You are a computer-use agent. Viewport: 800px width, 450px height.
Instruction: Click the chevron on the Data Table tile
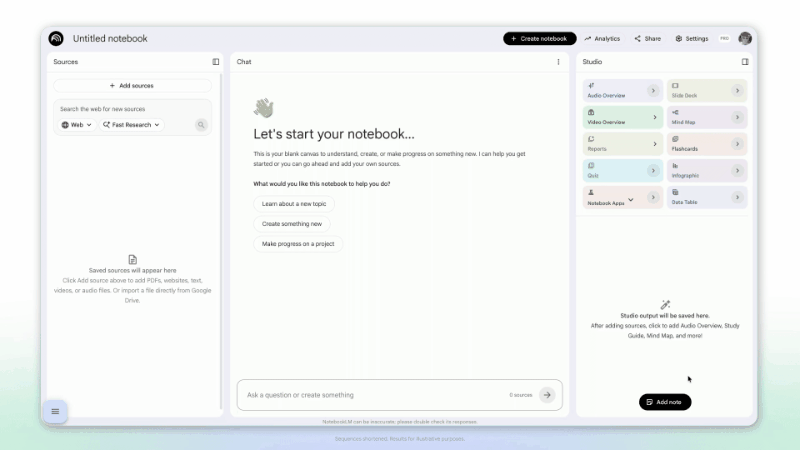(737, 197)
